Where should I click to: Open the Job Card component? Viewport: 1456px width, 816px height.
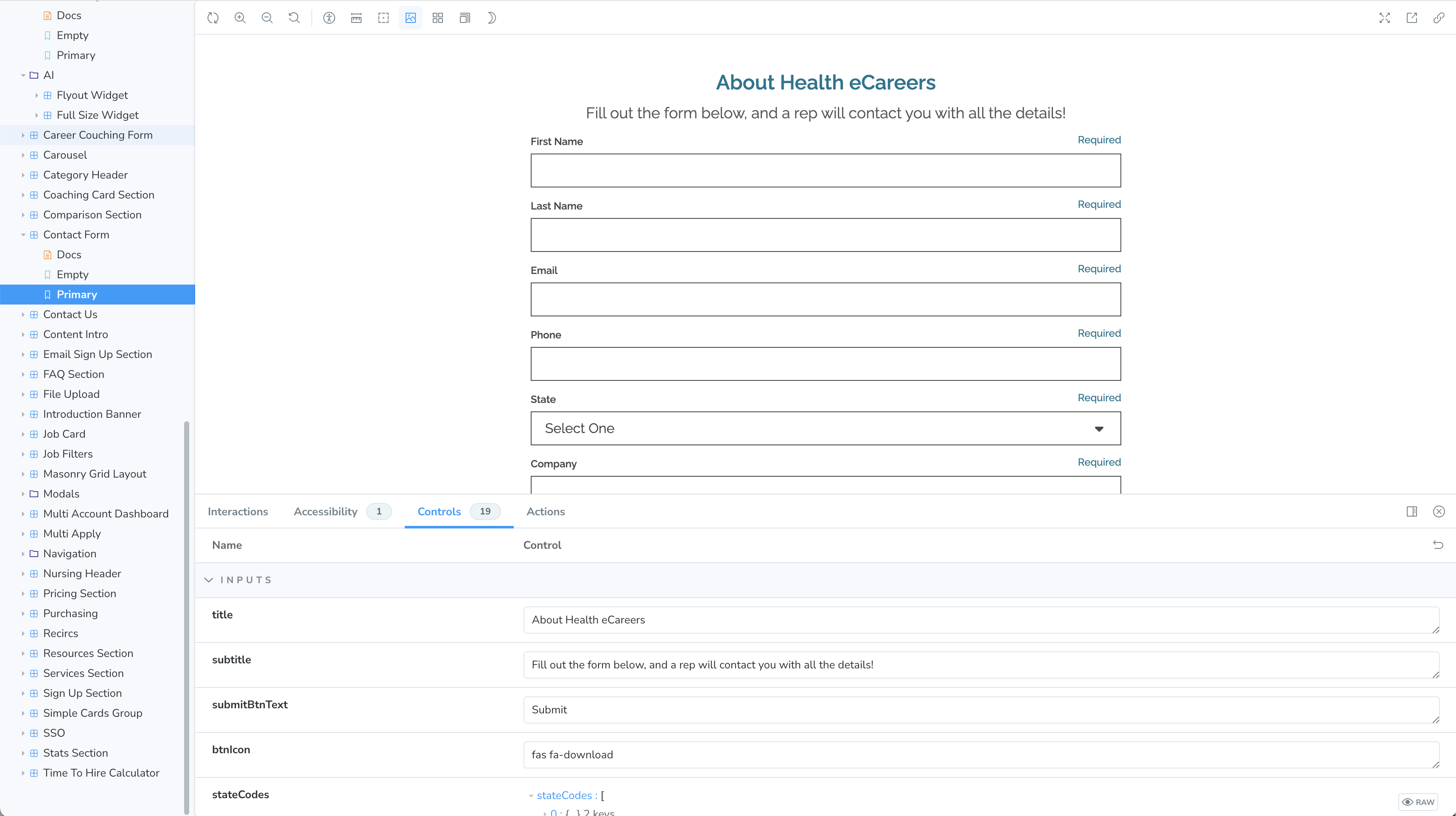tap(64, 434)
